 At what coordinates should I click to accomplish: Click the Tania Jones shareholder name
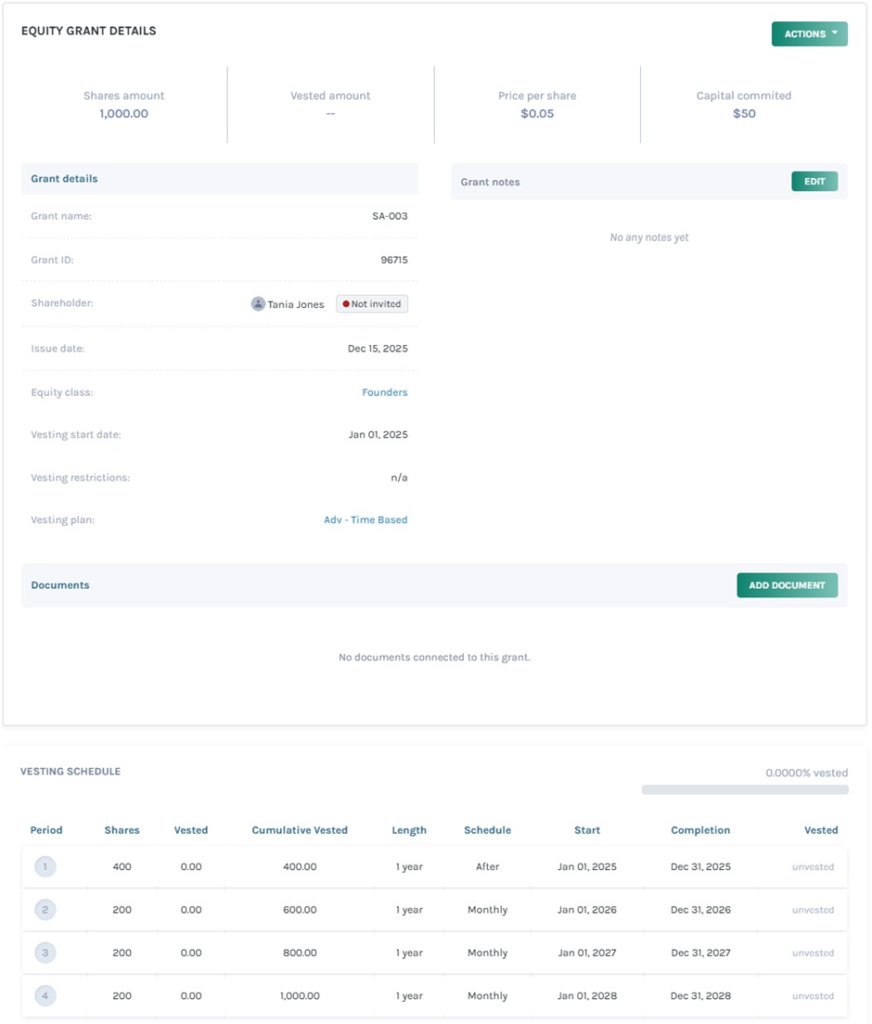296,304
